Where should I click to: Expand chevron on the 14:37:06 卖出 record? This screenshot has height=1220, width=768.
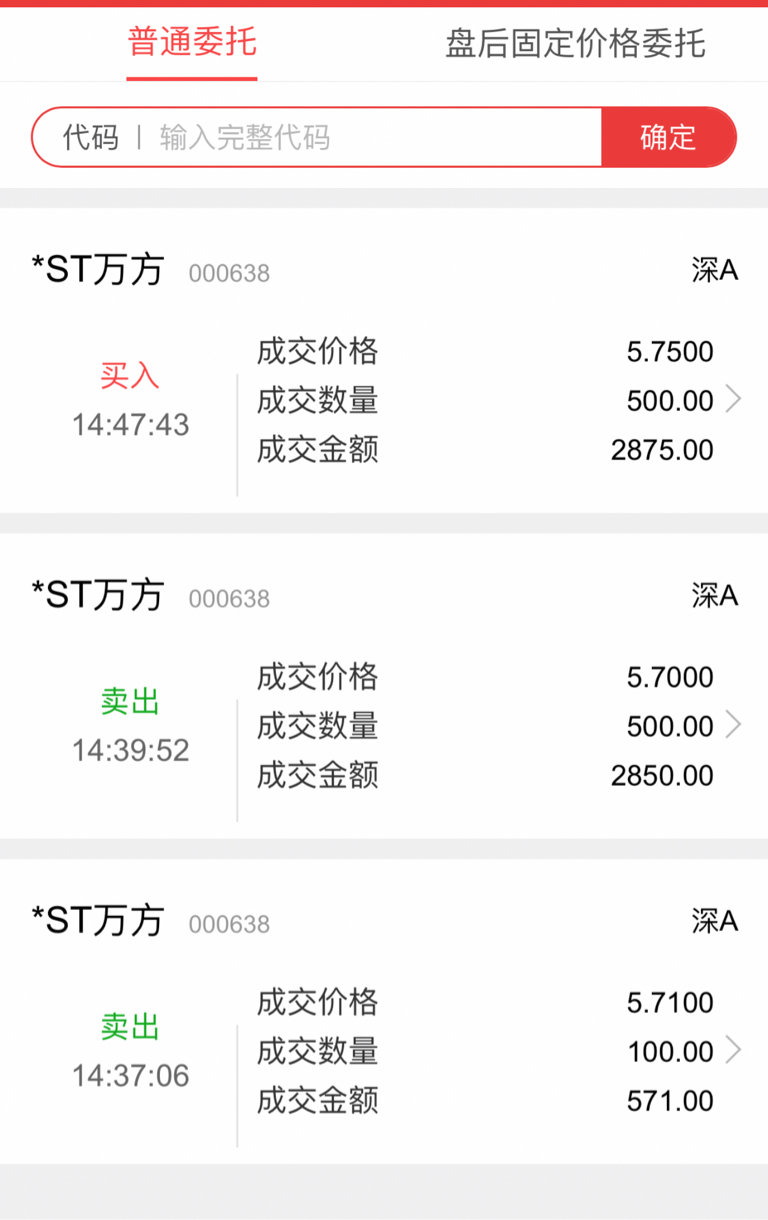734,1050
